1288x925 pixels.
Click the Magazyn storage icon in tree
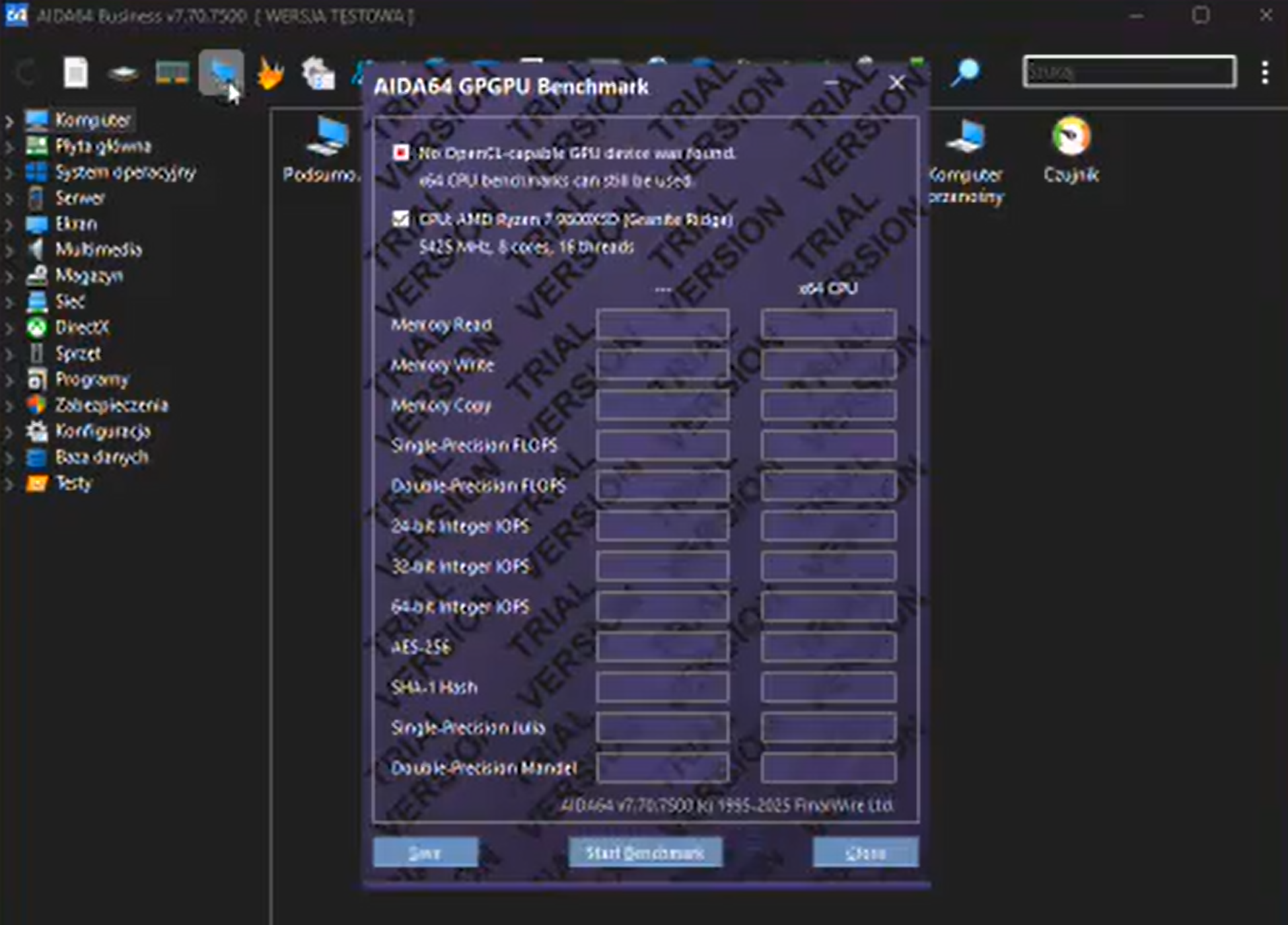tap(36, 276)
